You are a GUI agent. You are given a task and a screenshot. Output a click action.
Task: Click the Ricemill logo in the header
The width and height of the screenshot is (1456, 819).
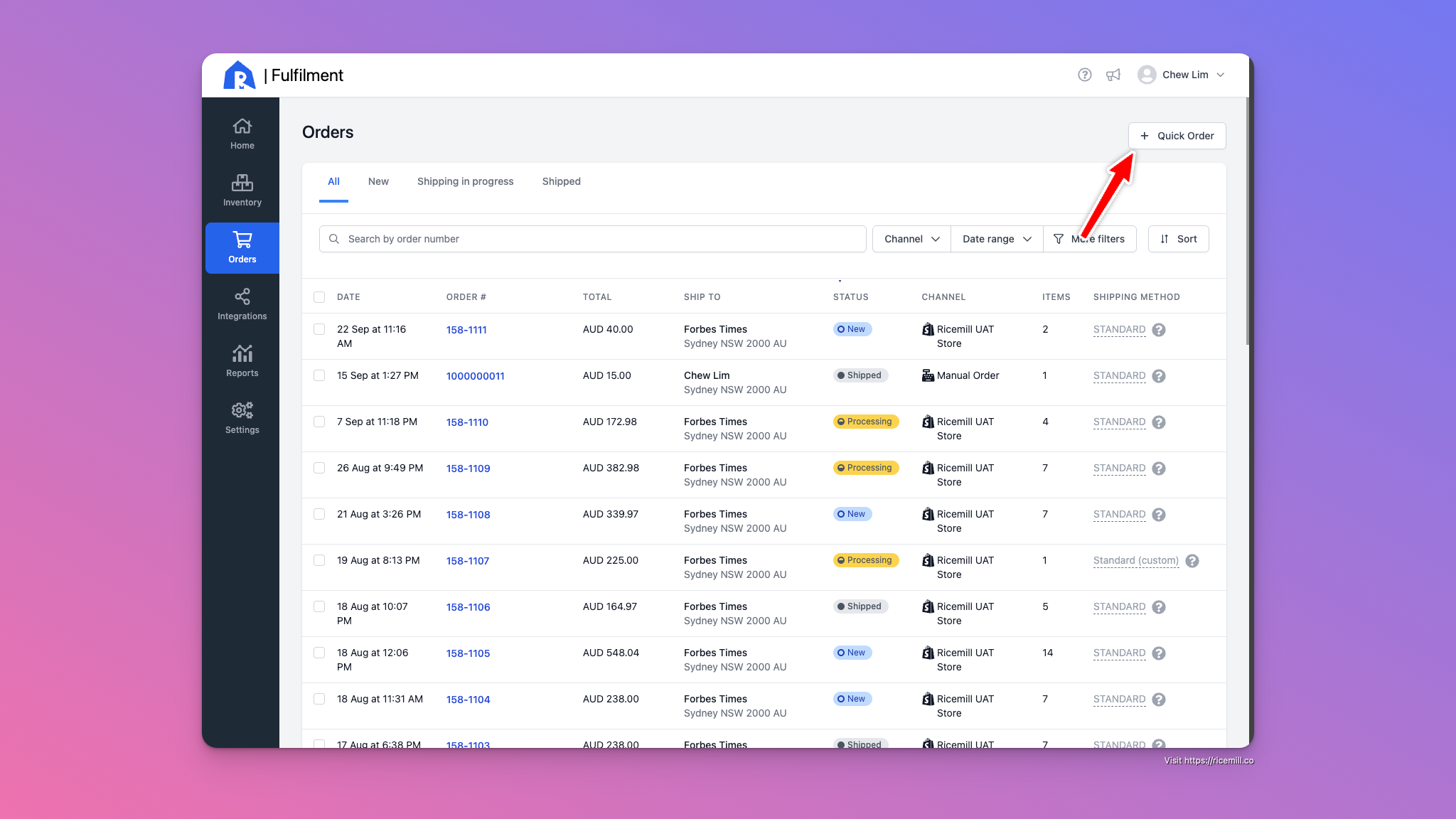coord(239,75)
